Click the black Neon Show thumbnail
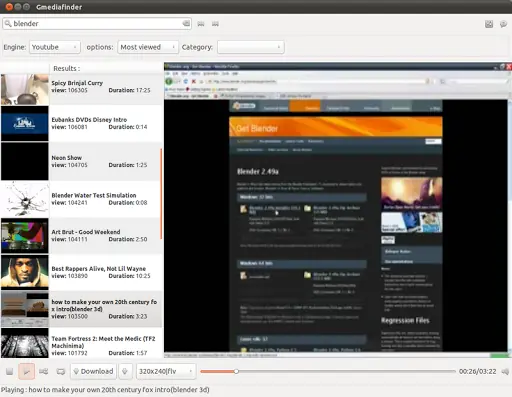 [25, 161]
